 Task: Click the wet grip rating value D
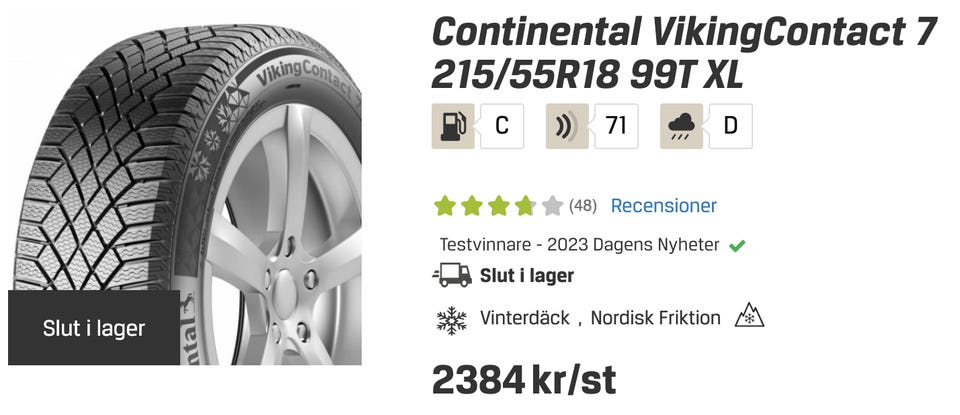point(730,126)
